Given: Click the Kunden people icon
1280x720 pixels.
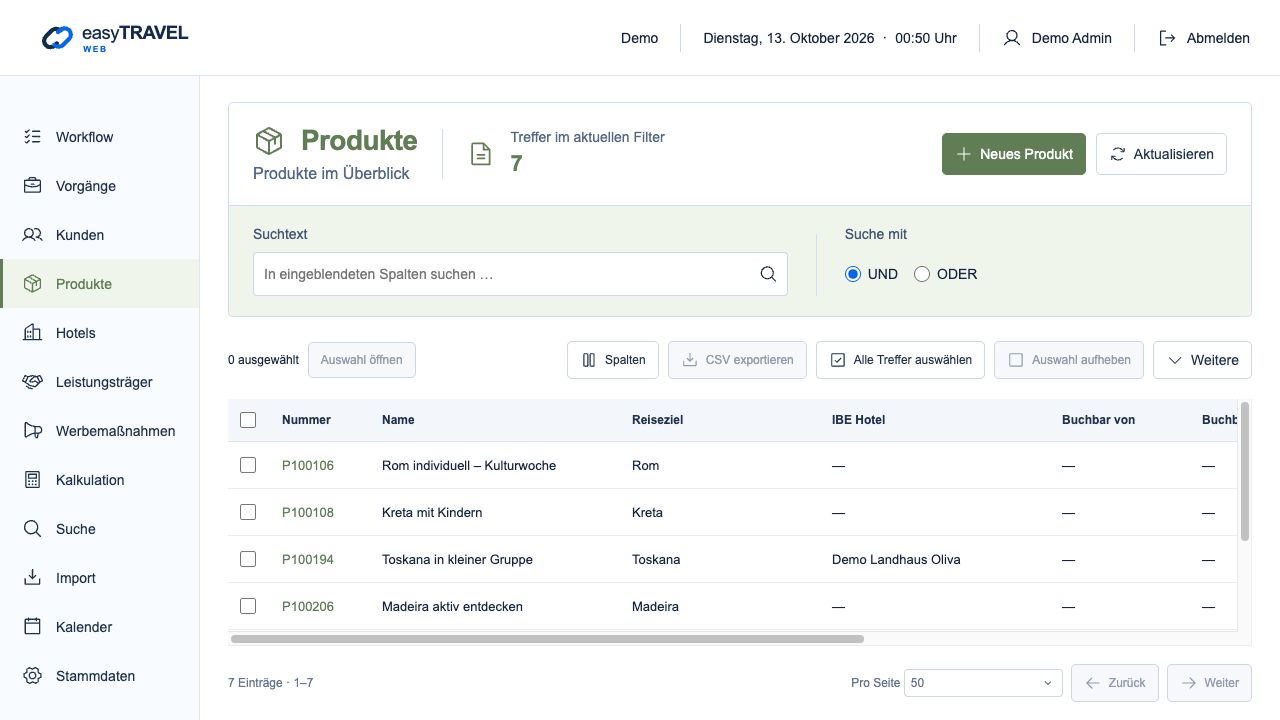Looking at the screenshot, I should 33,235.
